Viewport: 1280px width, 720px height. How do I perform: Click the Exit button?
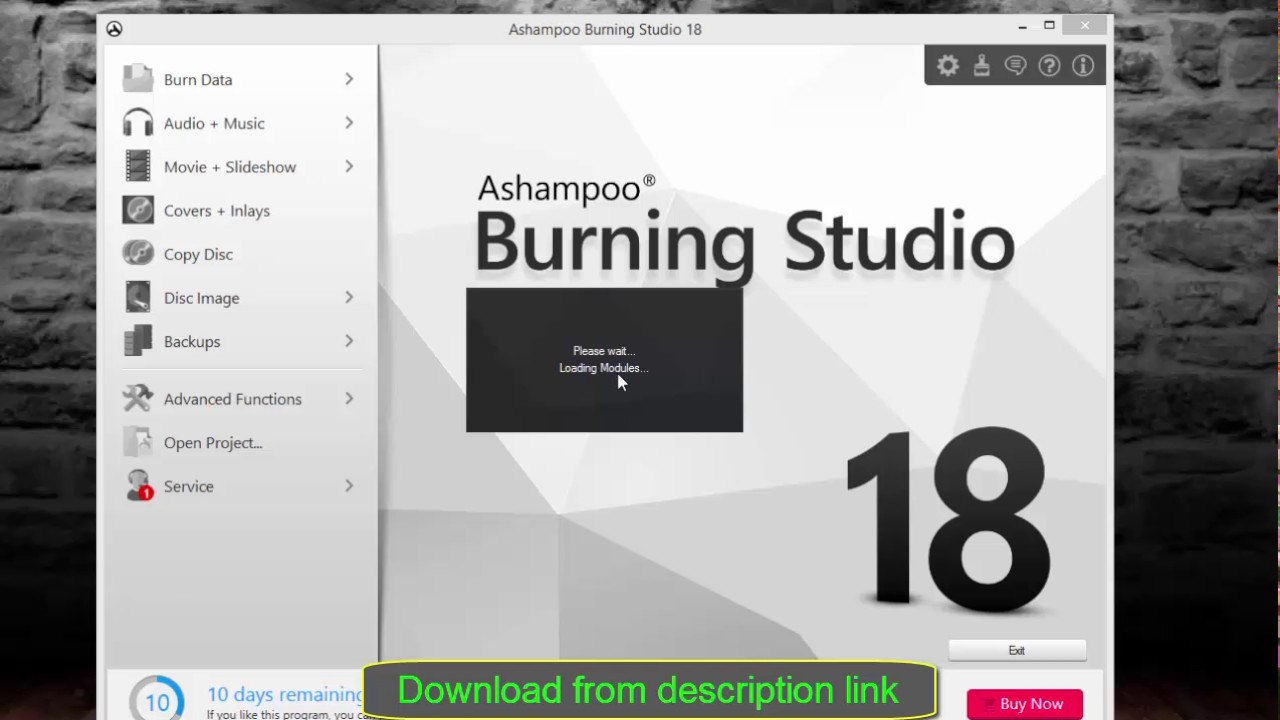[1017, 651]
